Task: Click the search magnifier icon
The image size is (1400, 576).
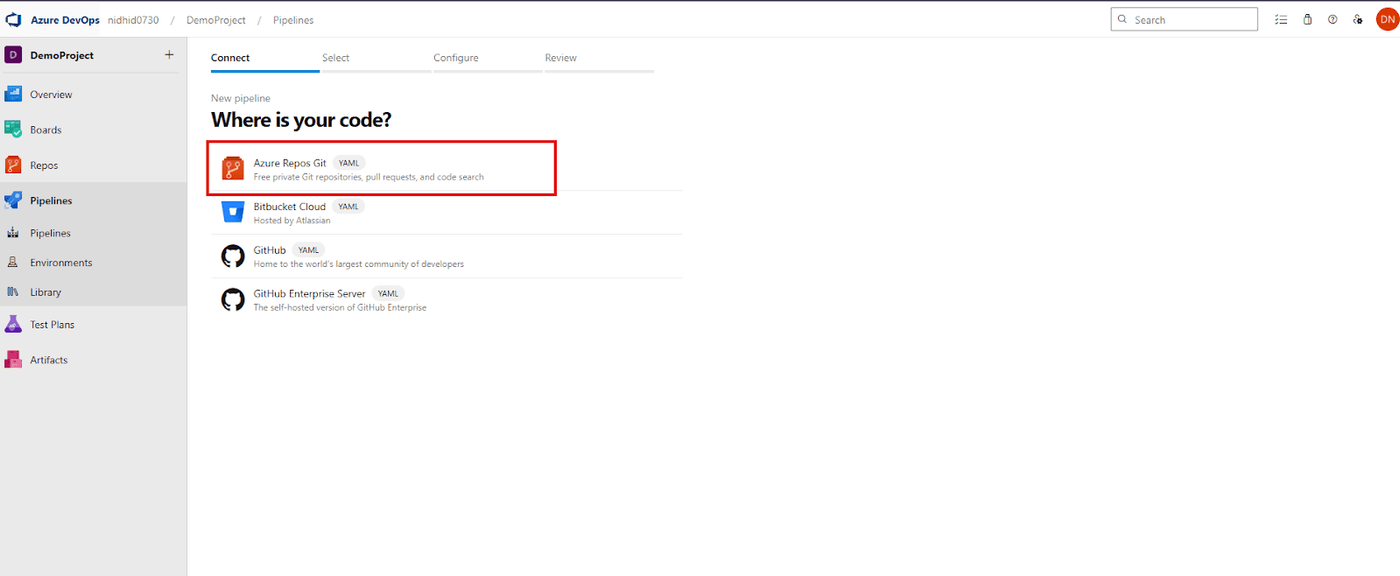Action: pyautogui.click(x=1122, y=19)
